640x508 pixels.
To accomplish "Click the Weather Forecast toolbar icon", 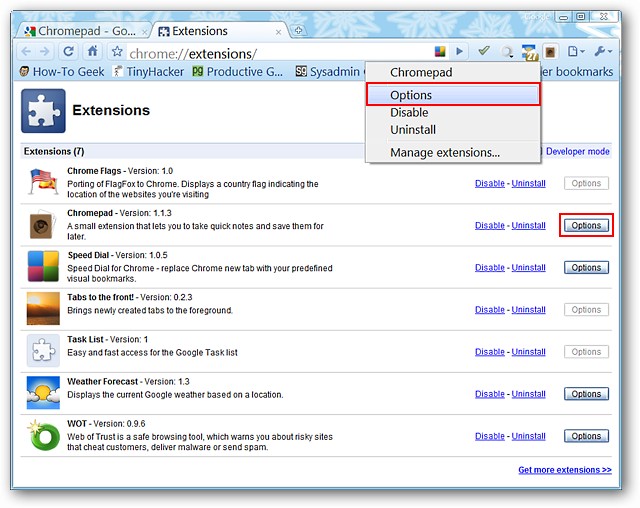I will [x=529, y=52].
